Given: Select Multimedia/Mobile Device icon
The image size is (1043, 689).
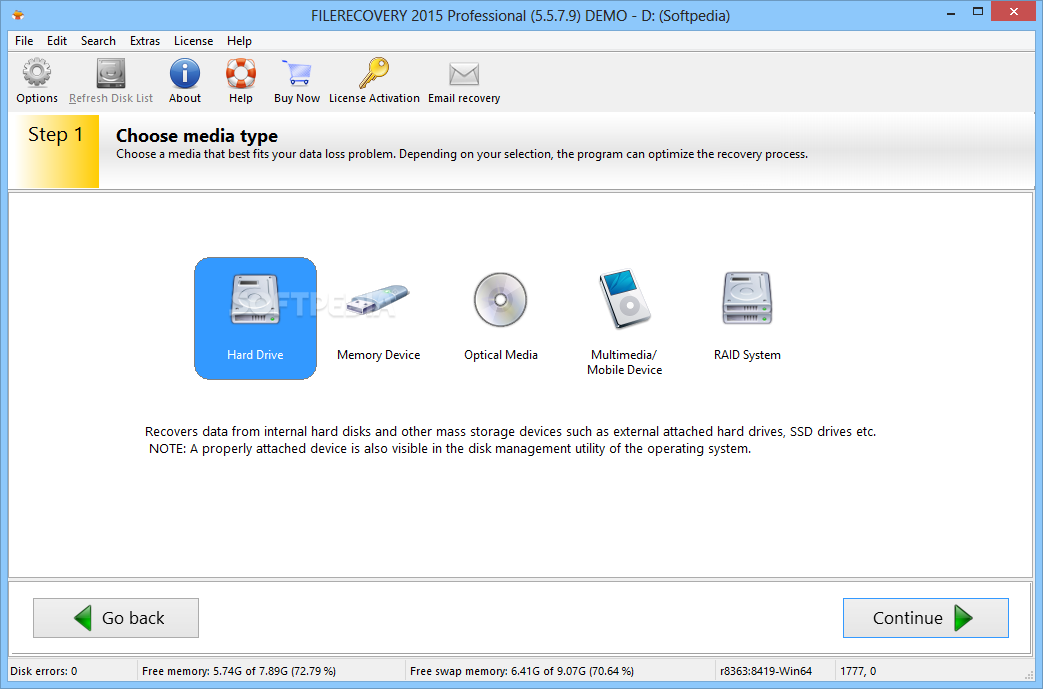Looking at the screenshot, I should pyautogui.click(x=625, y=299).
